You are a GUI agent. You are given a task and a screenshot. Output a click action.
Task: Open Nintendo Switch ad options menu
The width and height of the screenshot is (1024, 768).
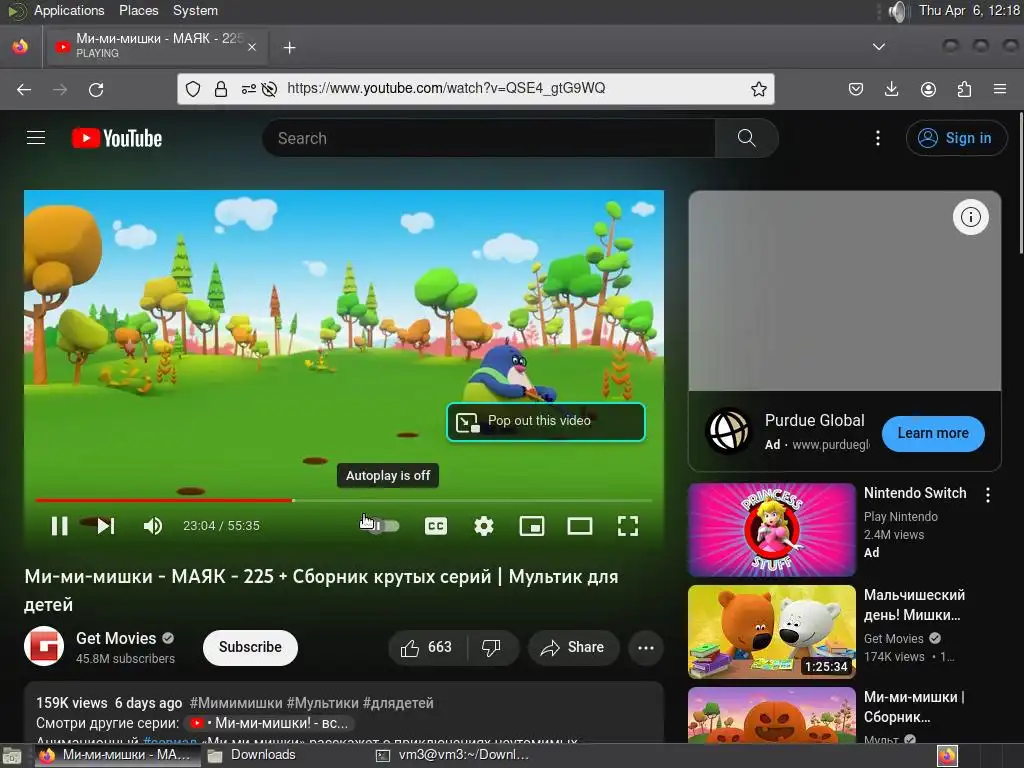point(987,495)
